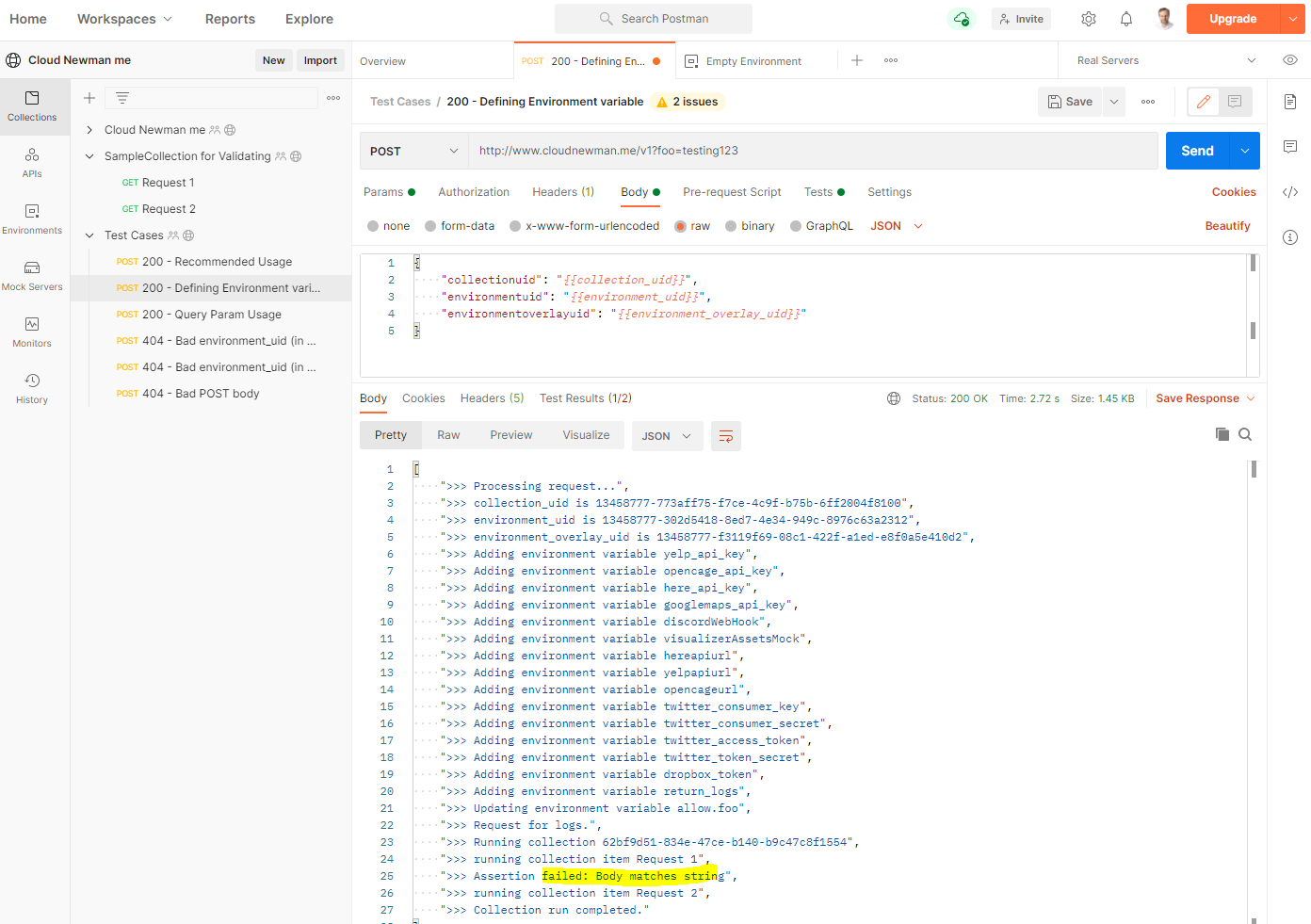Open the Test Results response tab
Viewport: 1311px width, 924px height.
[586, 398]
